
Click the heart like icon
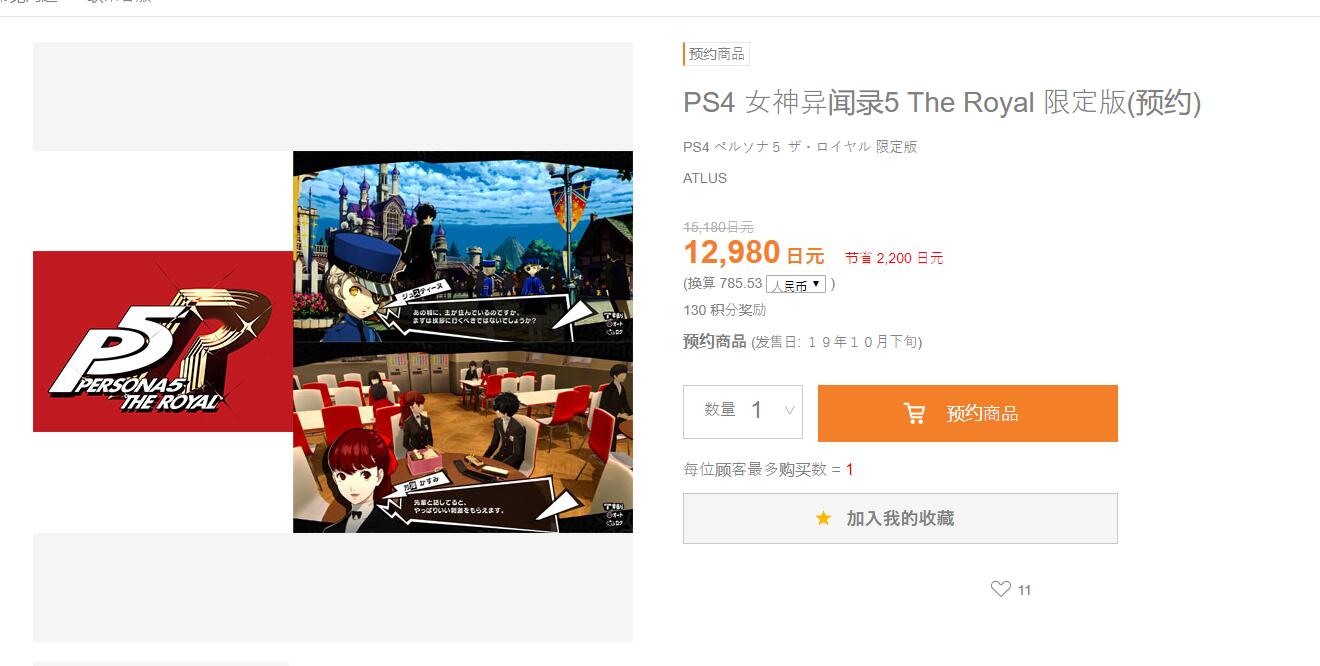1000,589
